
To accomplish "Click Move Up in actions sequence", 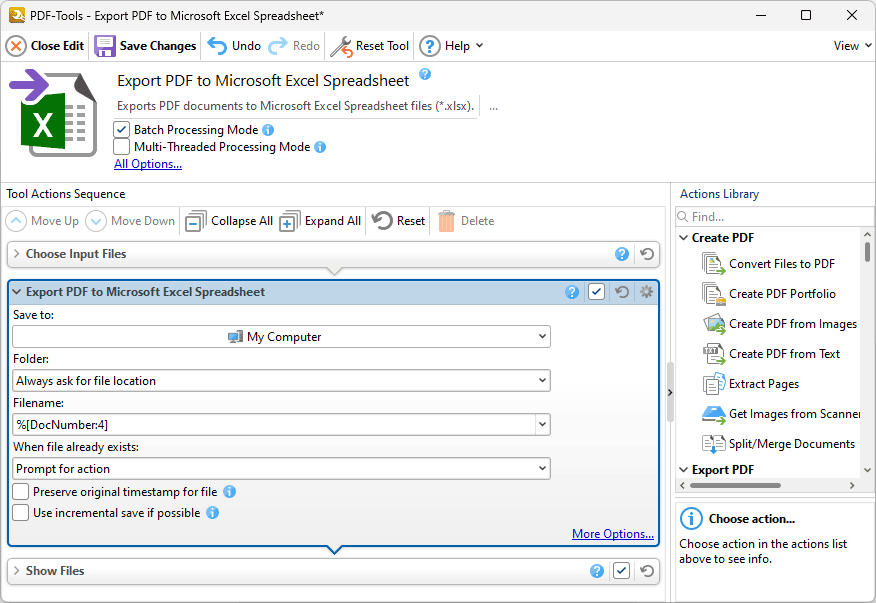I will coord(42,221).
